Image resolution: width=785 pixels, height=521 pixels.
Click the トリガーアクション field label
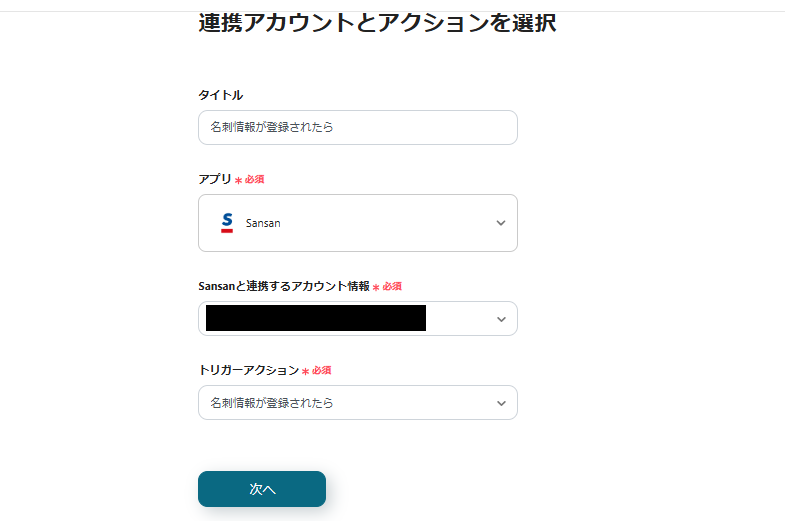[x=248, y=370]
